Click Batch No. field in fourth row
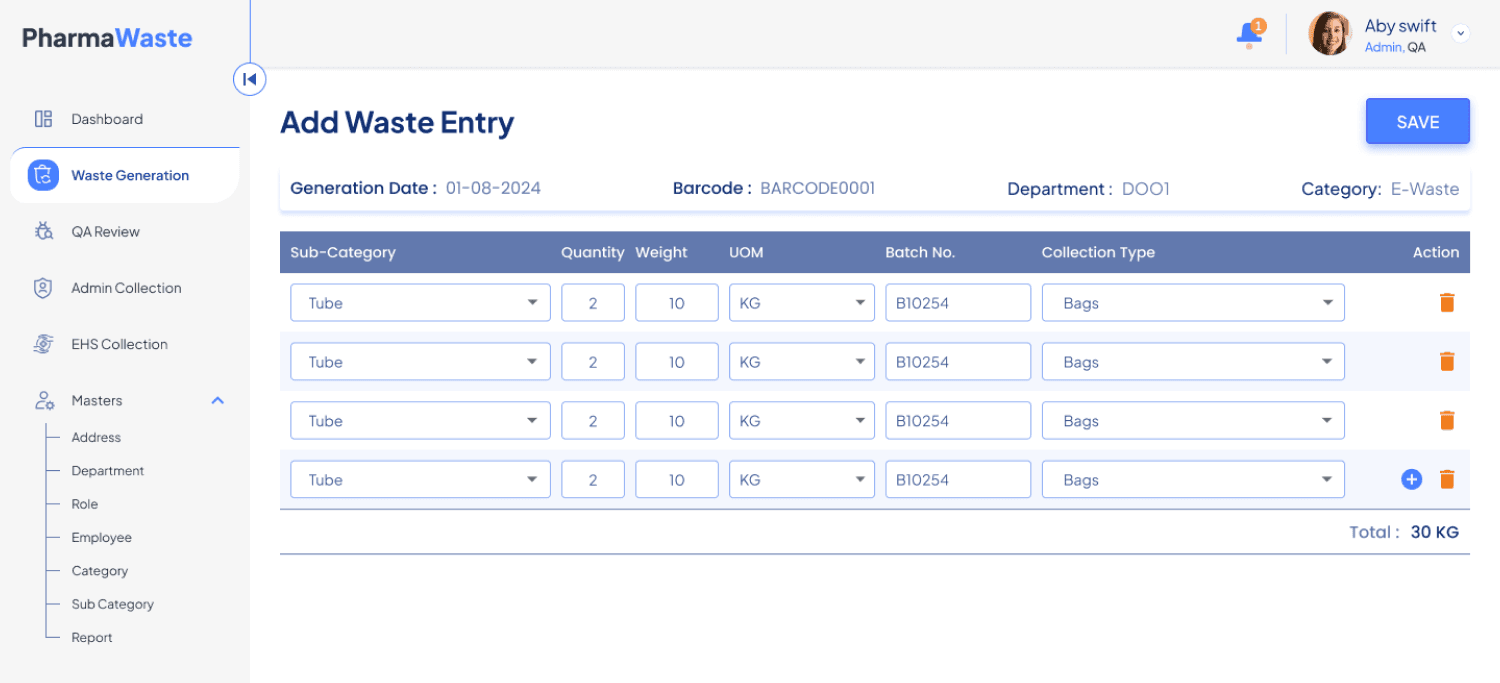Image resolution: width=1500 pixels, height=683 pixels. [958, 480]
